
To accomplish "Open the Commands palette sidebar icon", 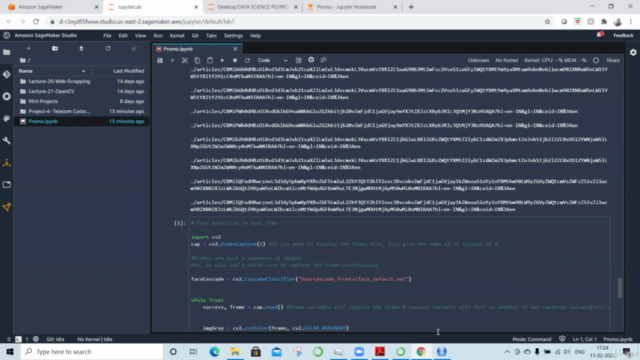I will (7, 118).
